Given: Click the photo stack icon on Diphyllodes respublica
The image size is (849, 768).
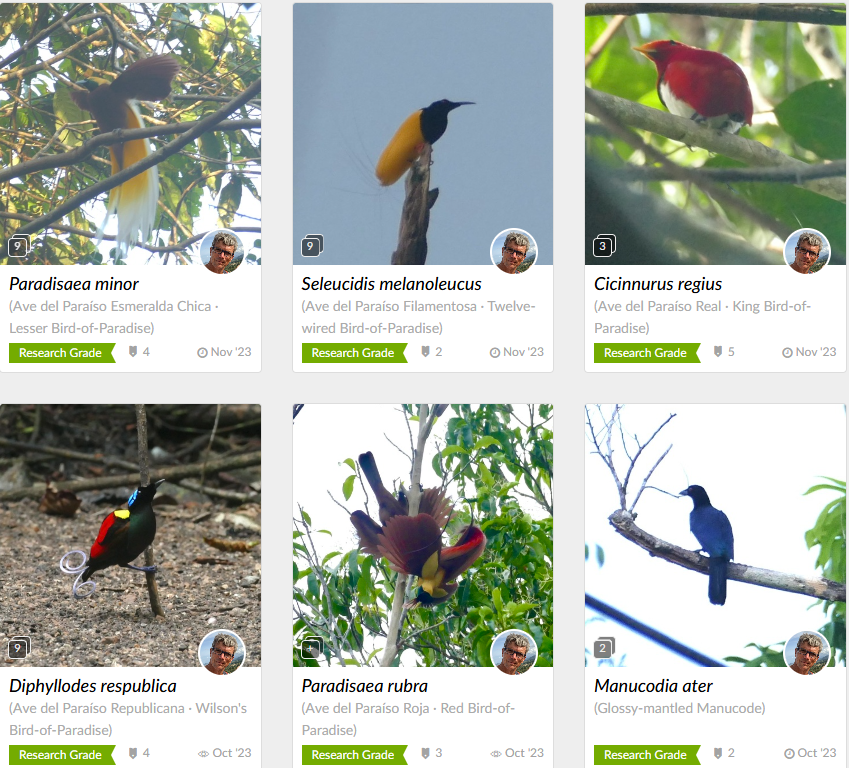Looking at the screenshot, I should pyautogui.click(x=19, y=648).
